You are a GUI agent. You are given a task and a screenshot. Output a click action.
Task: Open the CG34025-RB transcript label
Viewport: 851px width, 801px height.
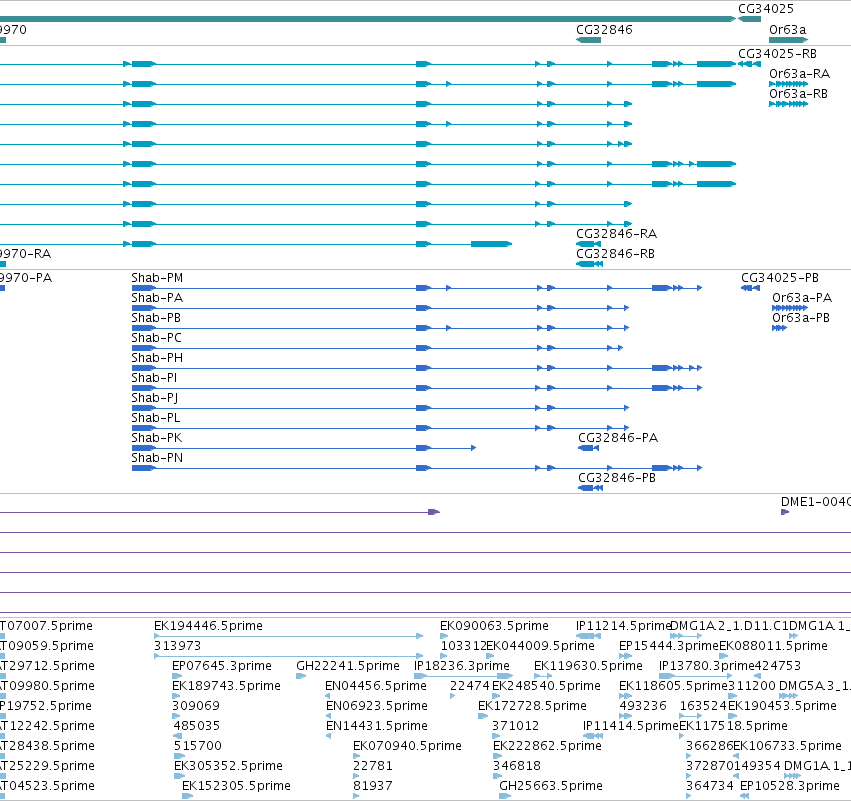point(777,54)
